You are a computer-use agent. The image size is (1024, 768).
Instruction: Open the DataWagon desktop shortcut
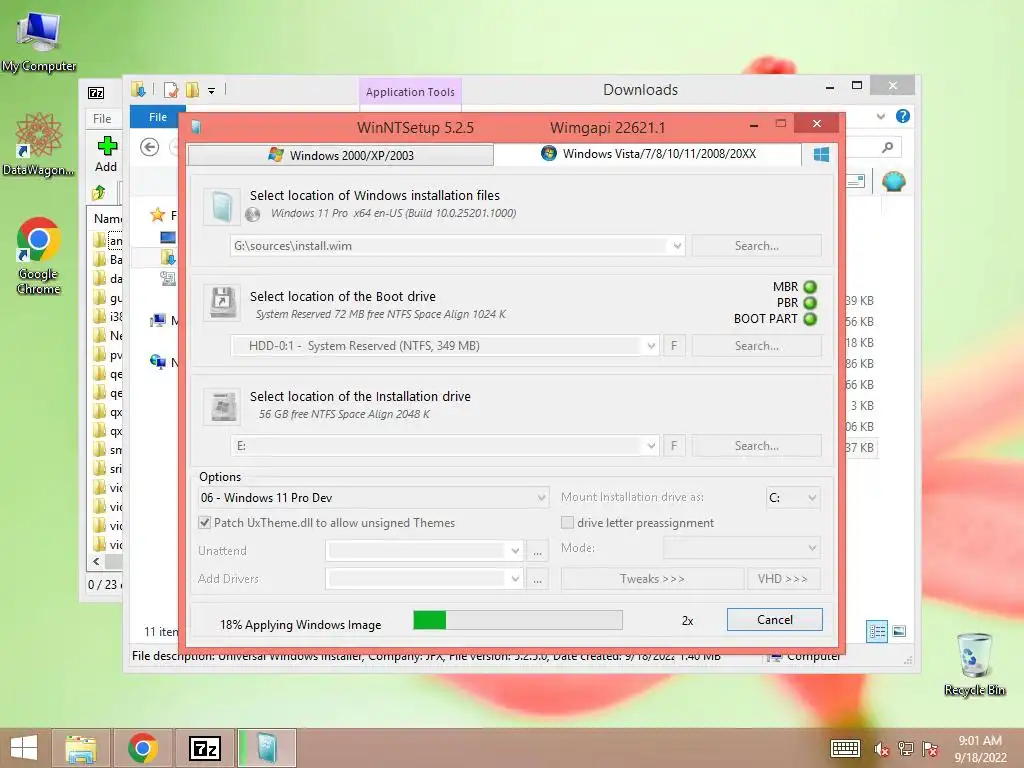[x=39, y=144]
